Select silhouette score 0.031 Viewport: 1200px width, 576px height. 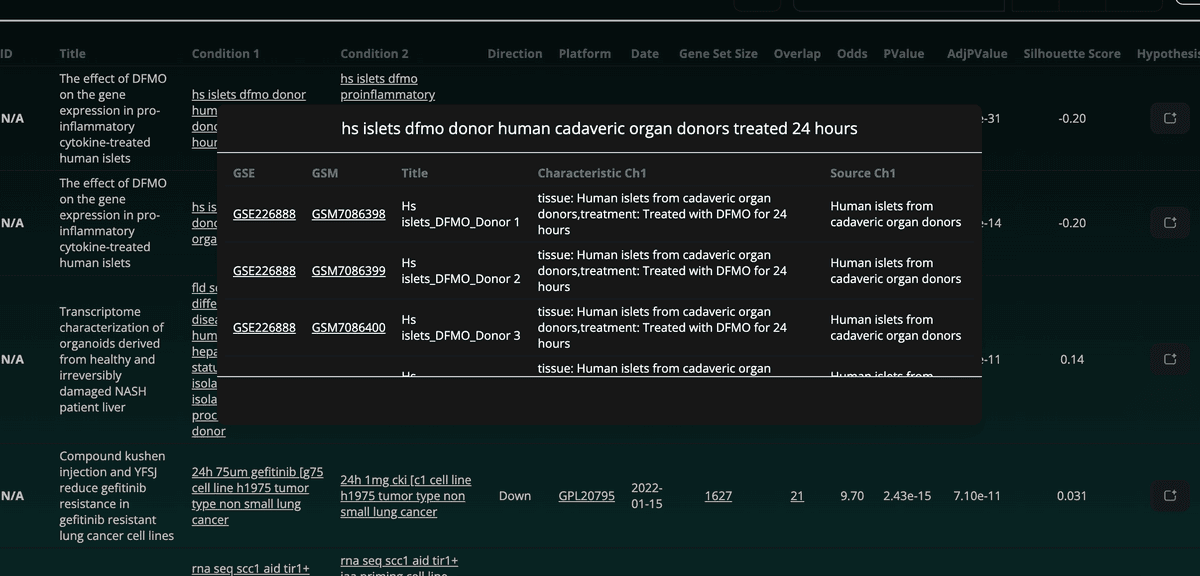pyautogui.click(x=1072, y=496)
